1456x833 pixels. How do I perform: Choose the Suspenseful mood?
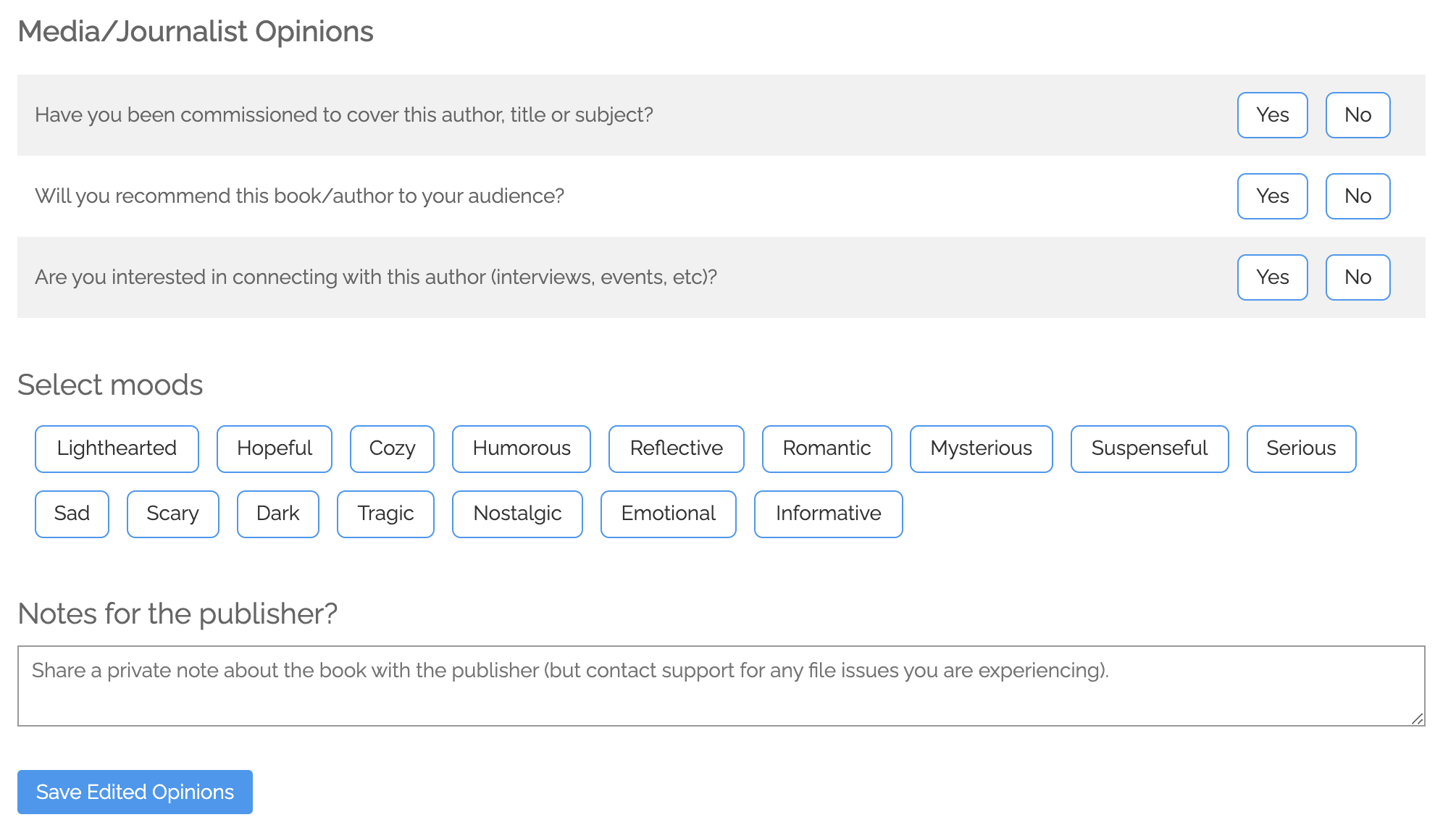point(1149,449)
